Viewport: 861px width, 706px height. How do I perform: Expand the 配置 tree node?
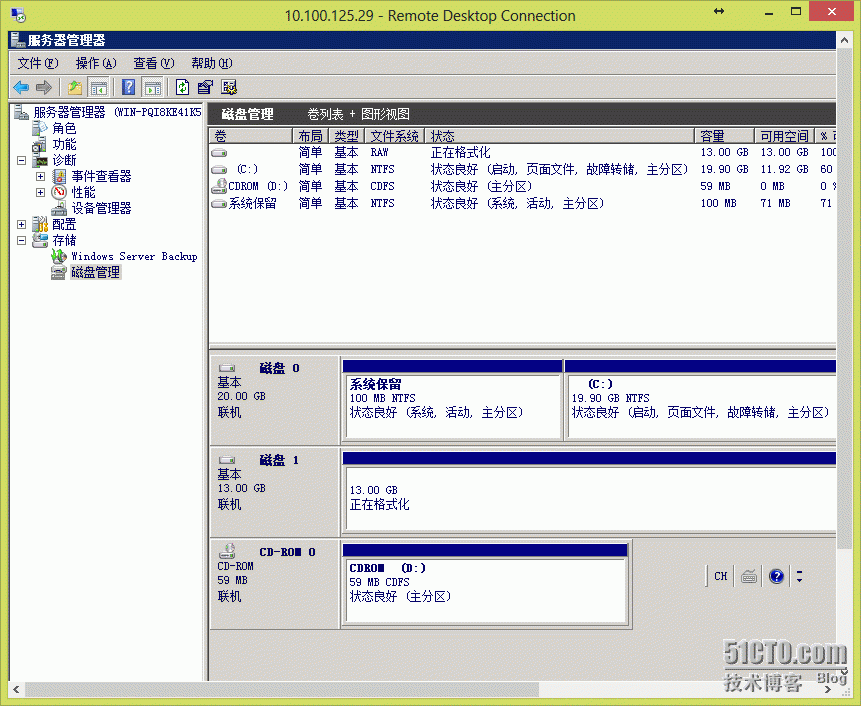[x=21, y=225]
